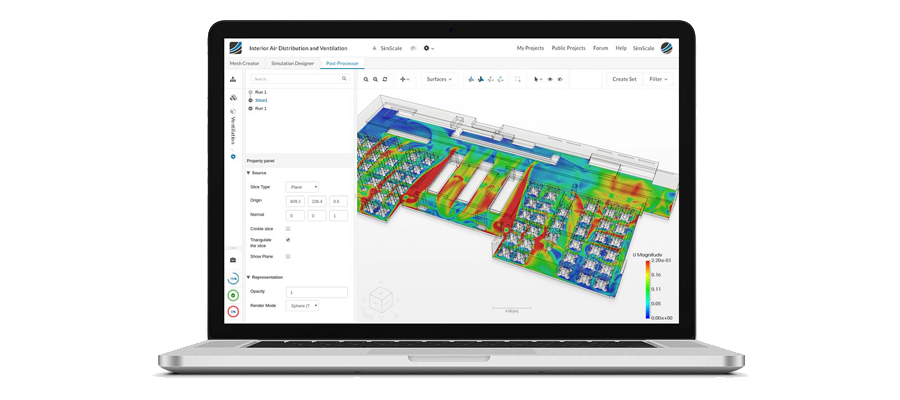Open the Mesh Creator tab
This screenshot has width=900, height=400.
(x=245, y=63)
